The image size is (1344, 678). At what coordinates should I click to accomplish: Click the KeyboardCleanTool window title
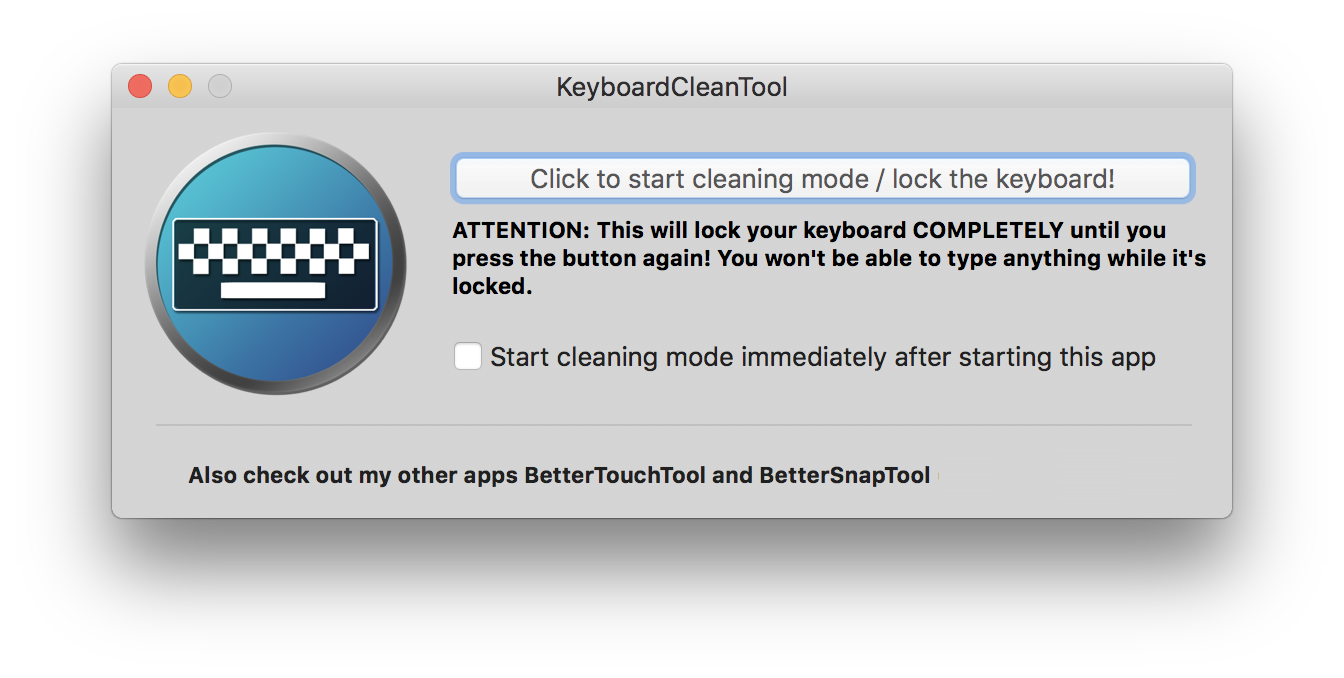[672, 87]
